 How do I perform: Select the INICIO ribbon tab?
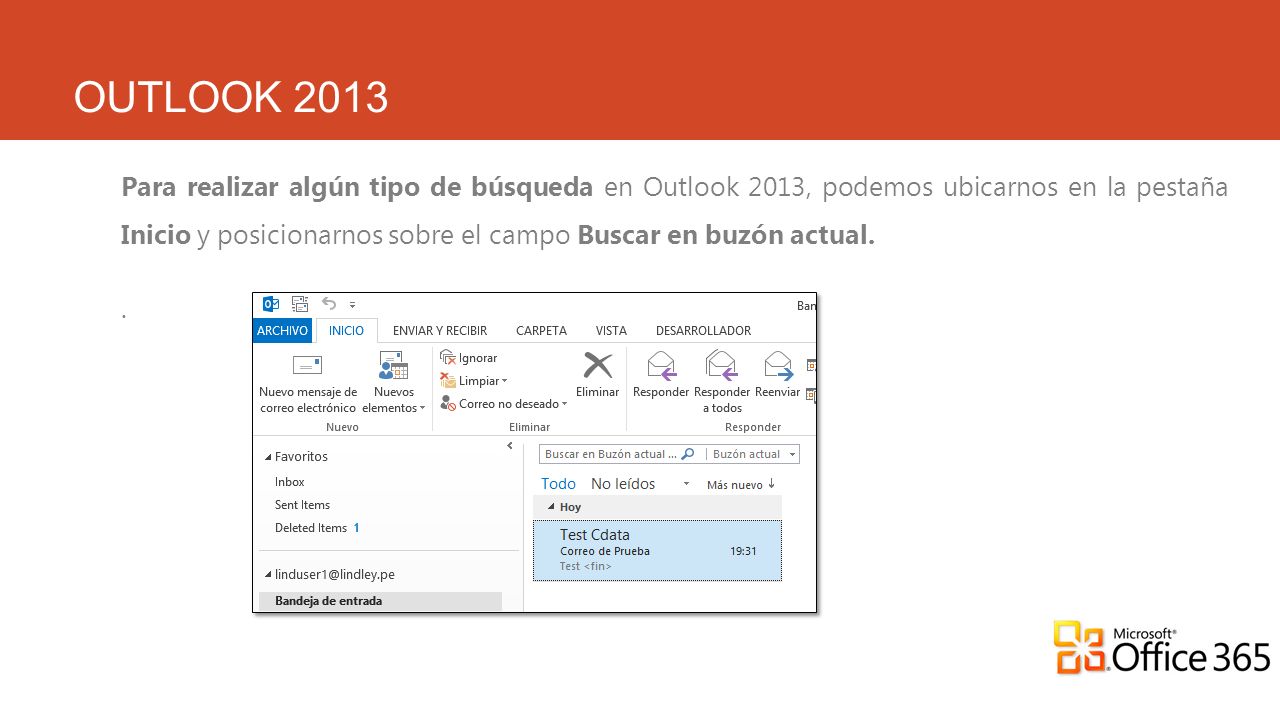(x=347, y=331)
